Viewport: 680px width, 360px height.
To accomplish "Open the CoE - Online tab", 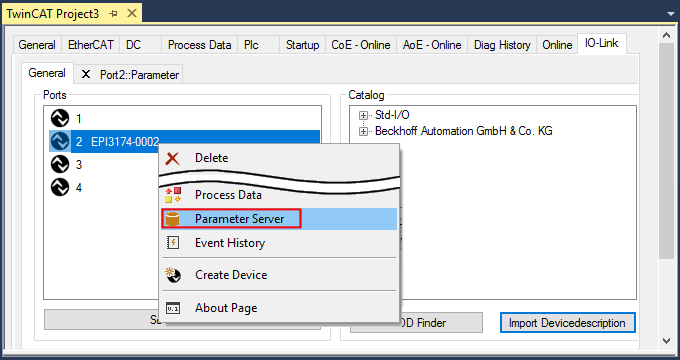I will tap(361, 45).
